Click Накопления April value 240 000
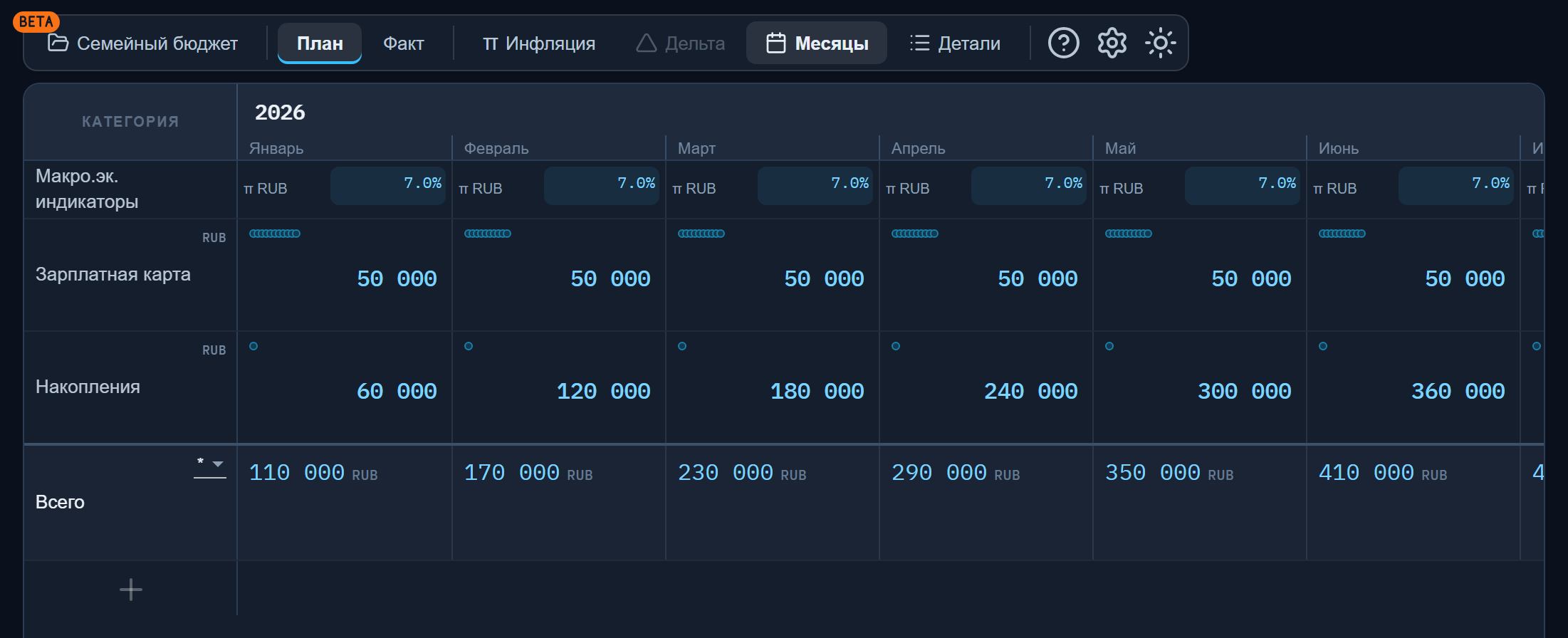The image size is (1568, 638). [1030, 391]
